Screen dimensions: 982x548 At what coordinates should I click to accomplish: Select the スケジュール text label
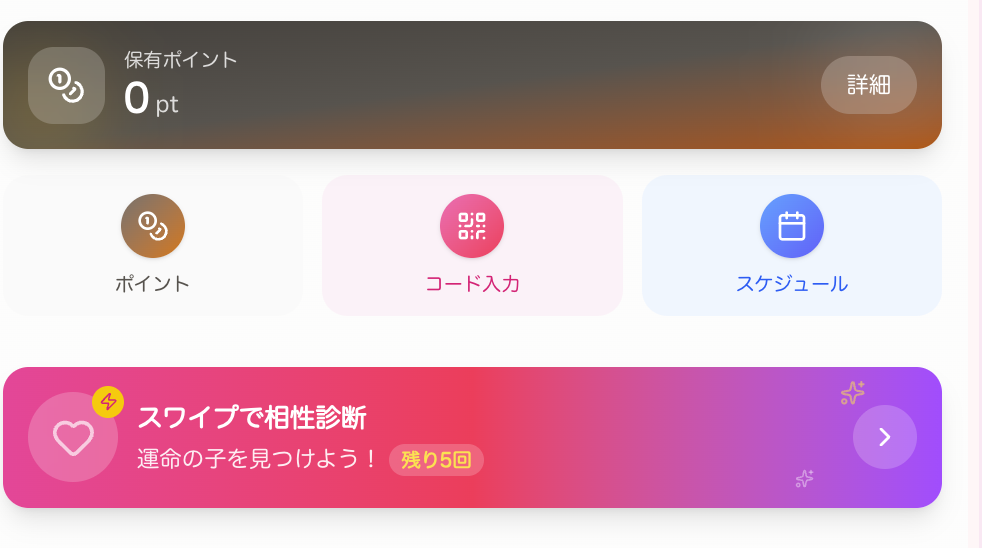791,283
